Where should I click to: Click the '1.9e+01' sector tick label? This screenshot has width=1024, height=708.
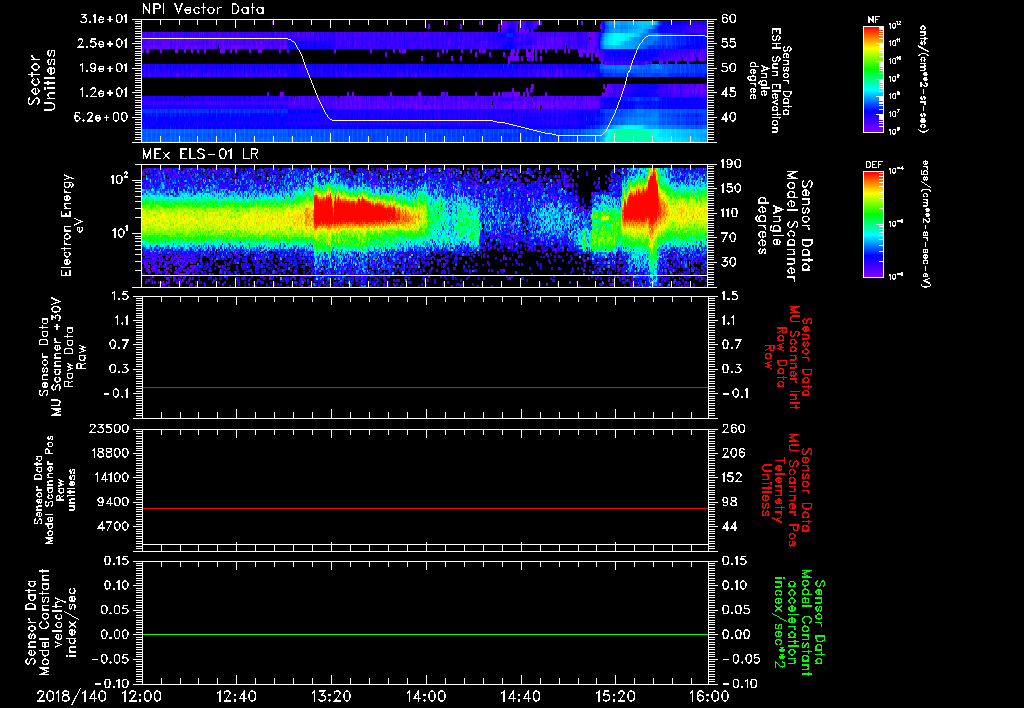point(104,68)
